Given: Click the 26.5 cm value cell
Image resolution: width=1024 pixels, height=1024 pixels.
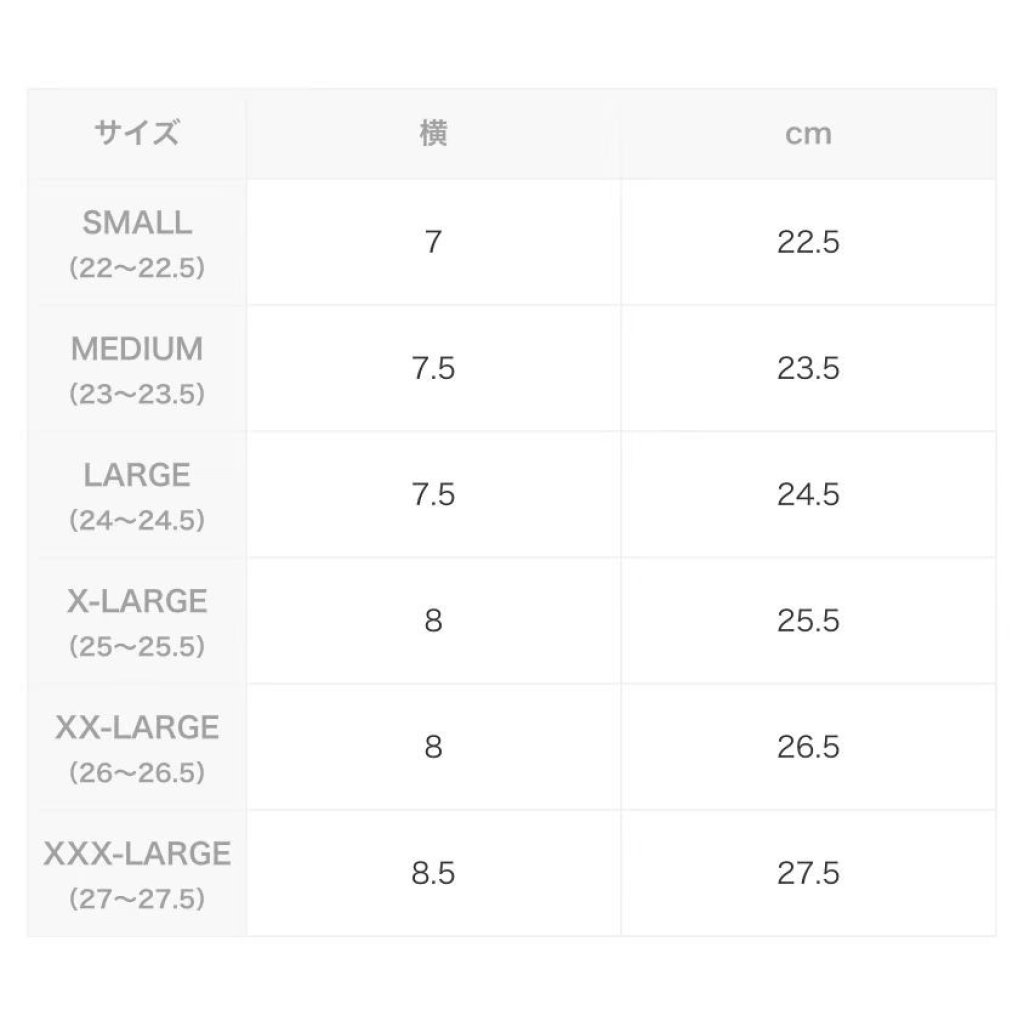Looking at the screenshot, I should pyautogui.click(x=808, y=747).
